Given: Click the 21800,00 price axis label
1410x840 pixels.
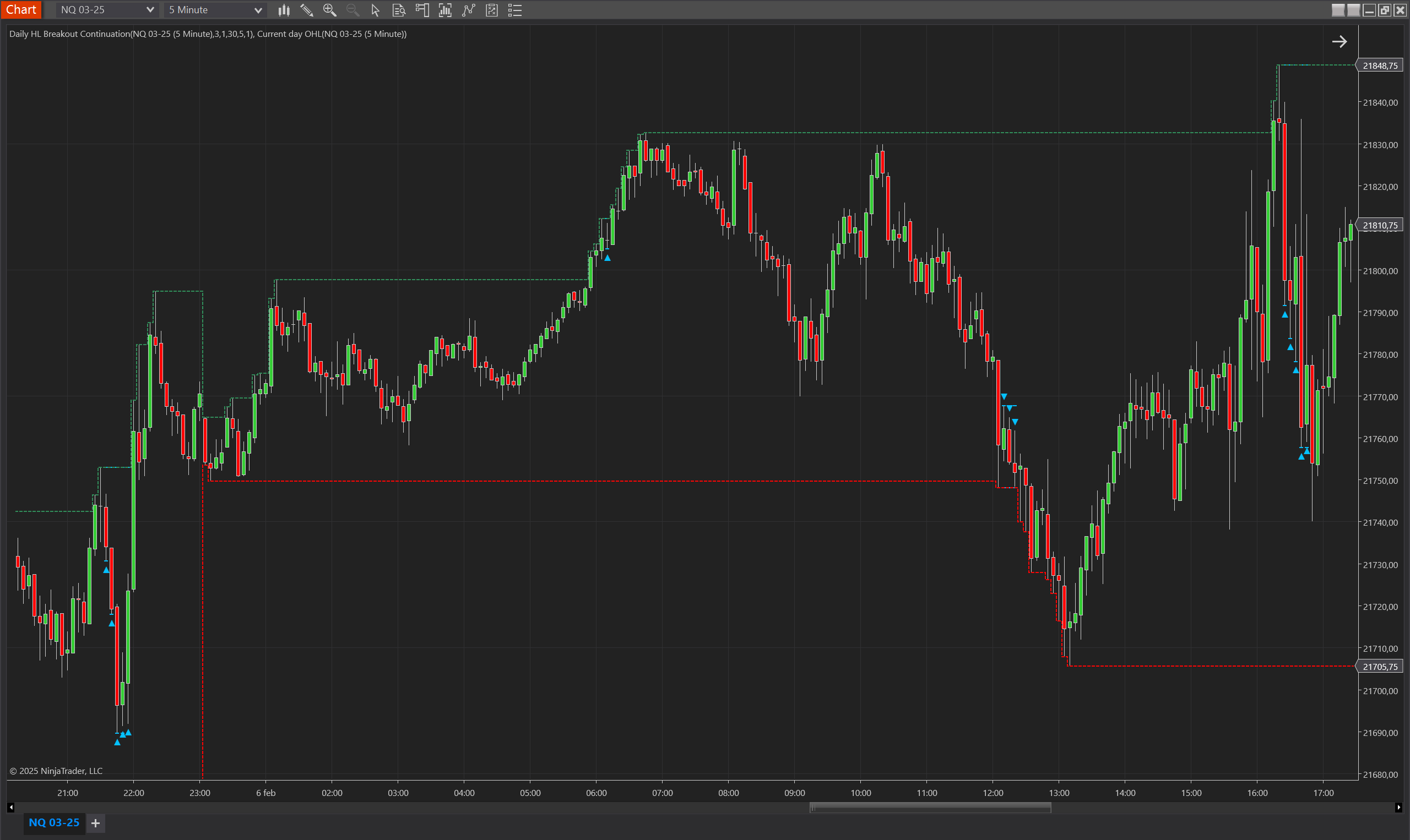Looking at the screenshot, I should tap(1380, 271).
